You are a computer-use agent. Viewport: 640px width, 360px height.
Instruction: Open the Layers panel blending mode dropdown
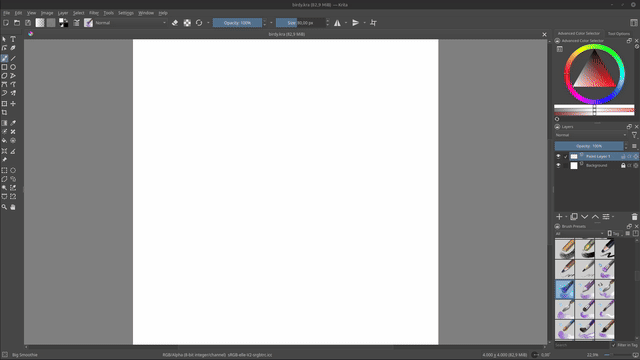(x=591, y=135)
